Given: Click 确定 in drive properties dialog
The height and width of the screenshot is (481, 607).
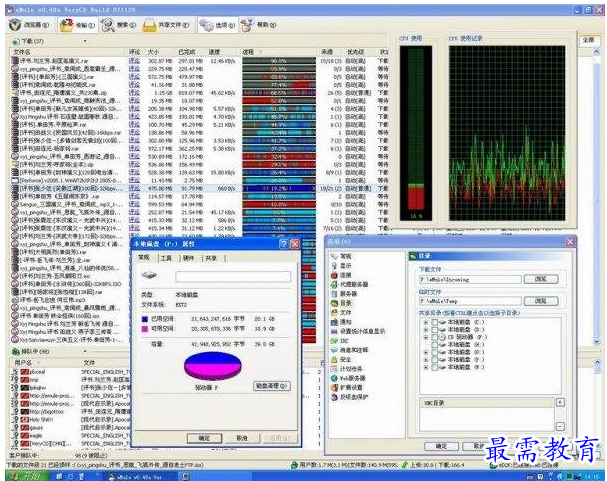Looking at the screenshot, I should pos(204,438).
